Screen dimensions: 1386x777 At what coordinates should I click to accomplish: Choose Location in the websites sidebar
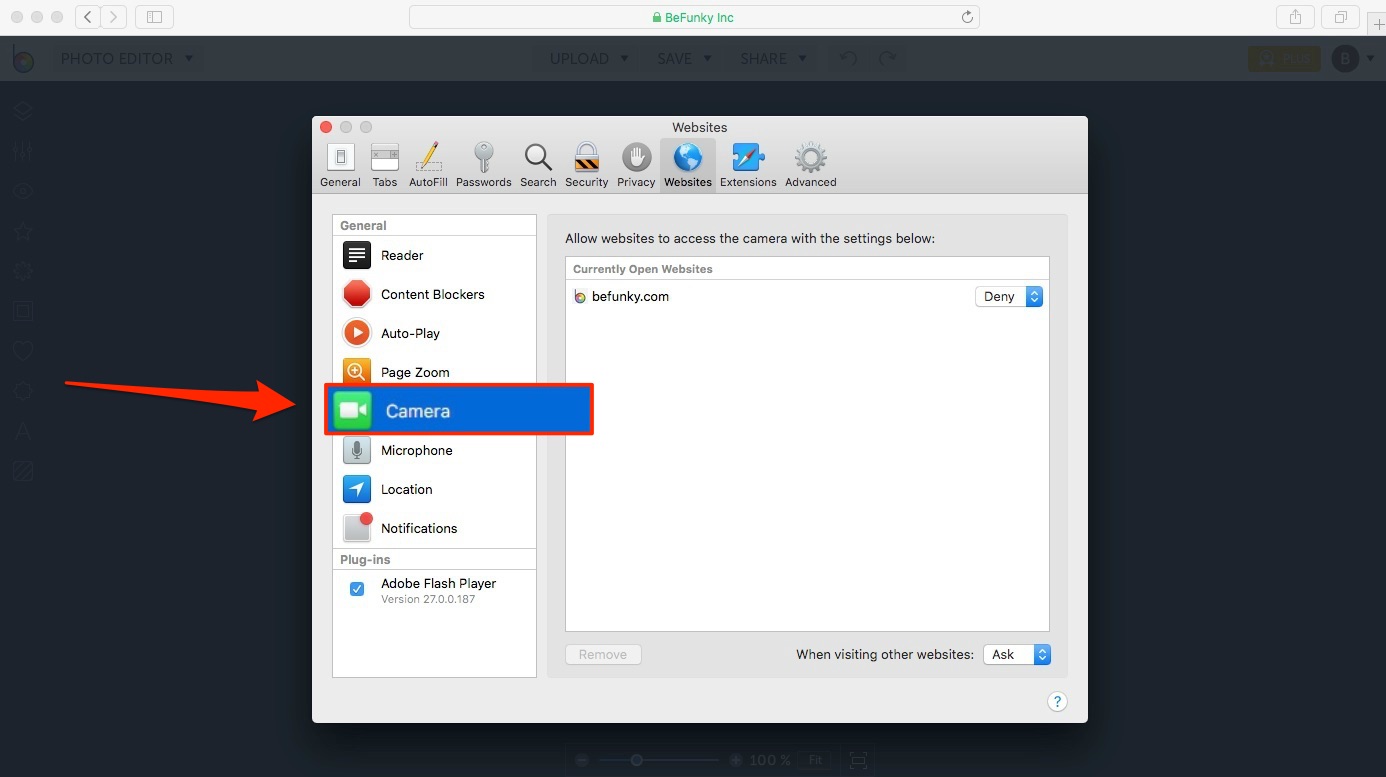[x=435, y=489]
